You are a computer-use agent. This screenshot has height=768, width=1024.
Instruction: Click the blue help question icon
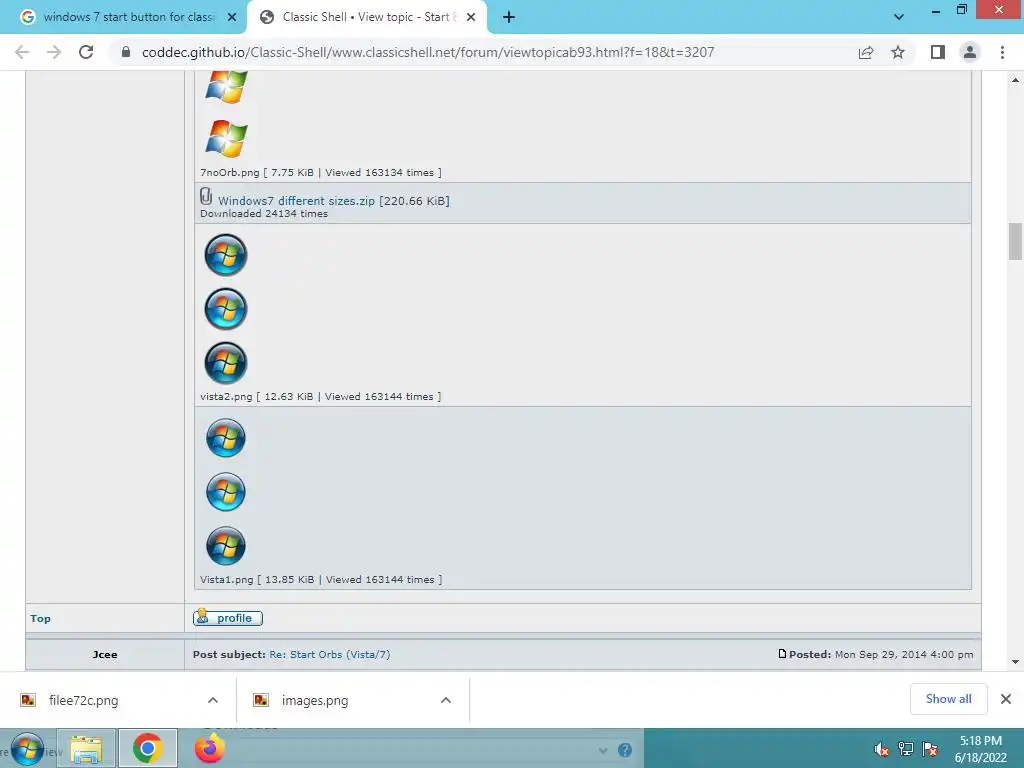[x=625, y=750]
